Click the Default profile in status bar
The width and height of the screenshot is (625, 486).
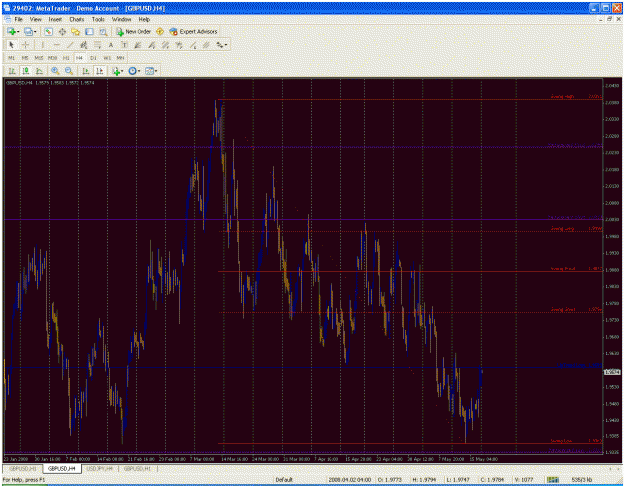click(284, 480)
